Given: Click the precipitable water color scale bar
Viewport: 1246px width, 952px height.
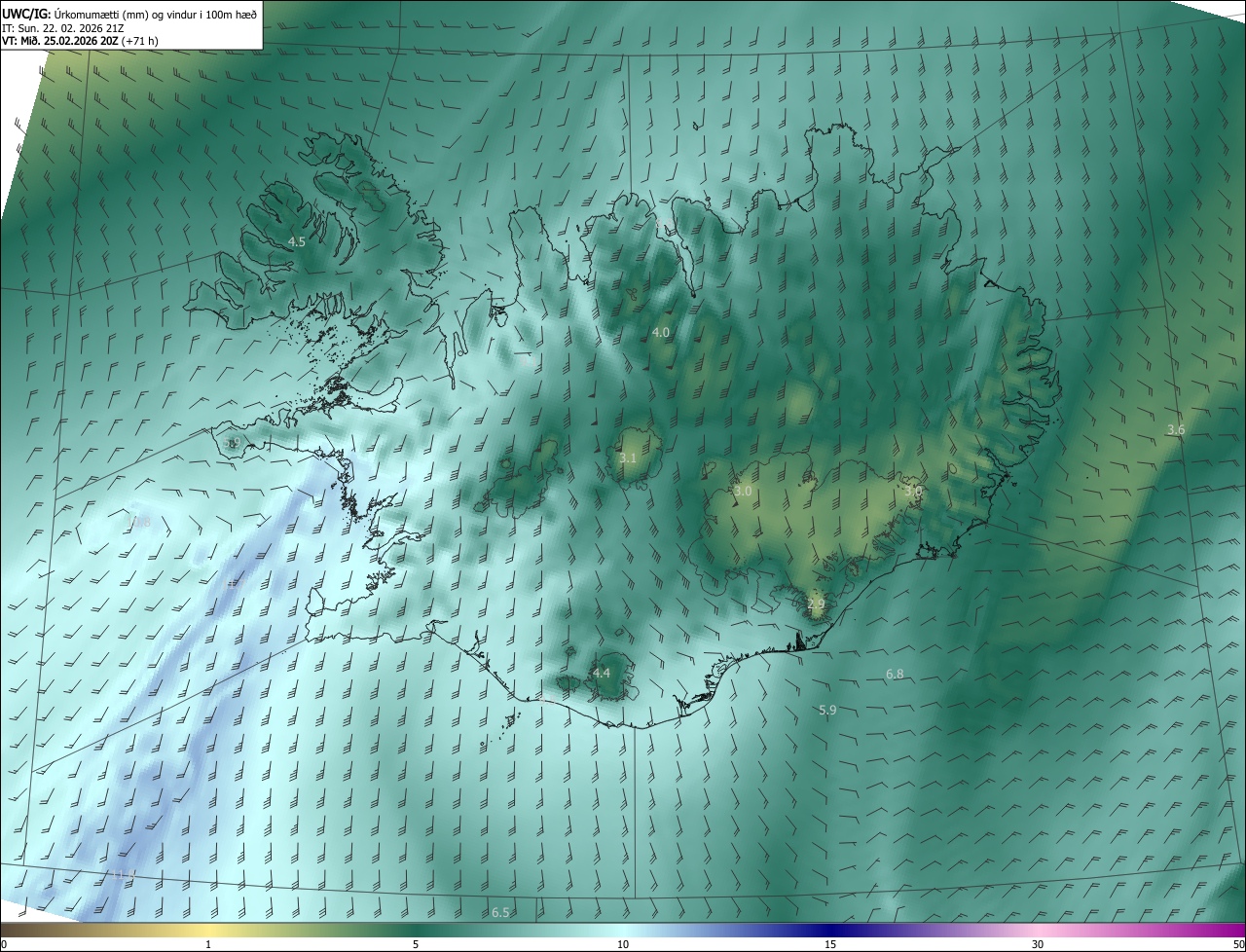Looking at the screenshot, I should click(623, 930).
